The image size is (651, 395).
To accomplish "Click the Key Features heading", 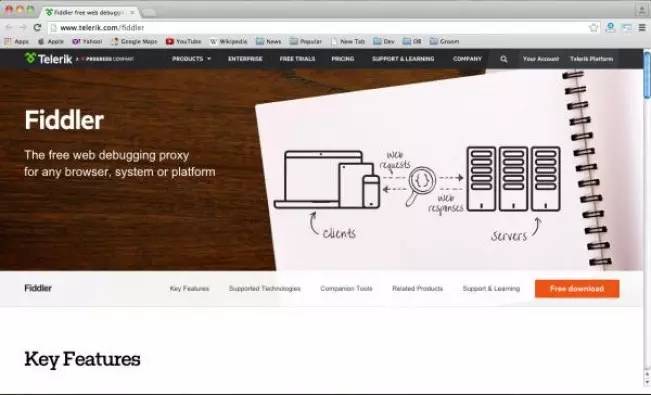I will click(x=82, y=360).
